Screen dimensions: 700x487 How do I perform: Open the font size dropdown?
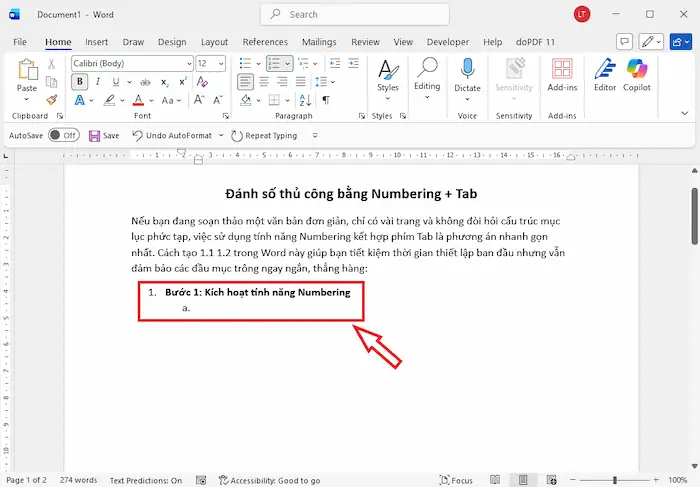221,63
